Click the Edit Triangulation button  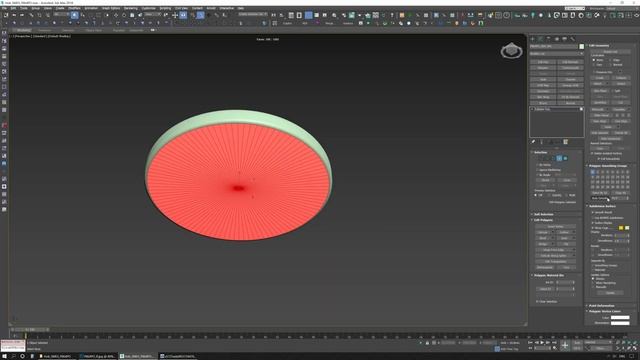556,261
